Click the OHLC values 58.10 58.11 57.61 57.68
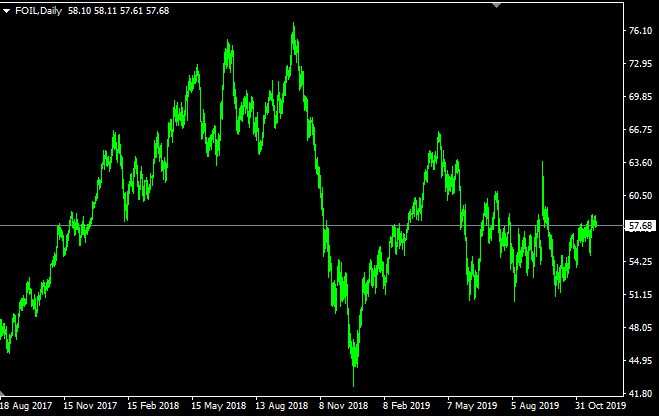The width and height of the screenshot is (659, 416). tap(119, 11)
